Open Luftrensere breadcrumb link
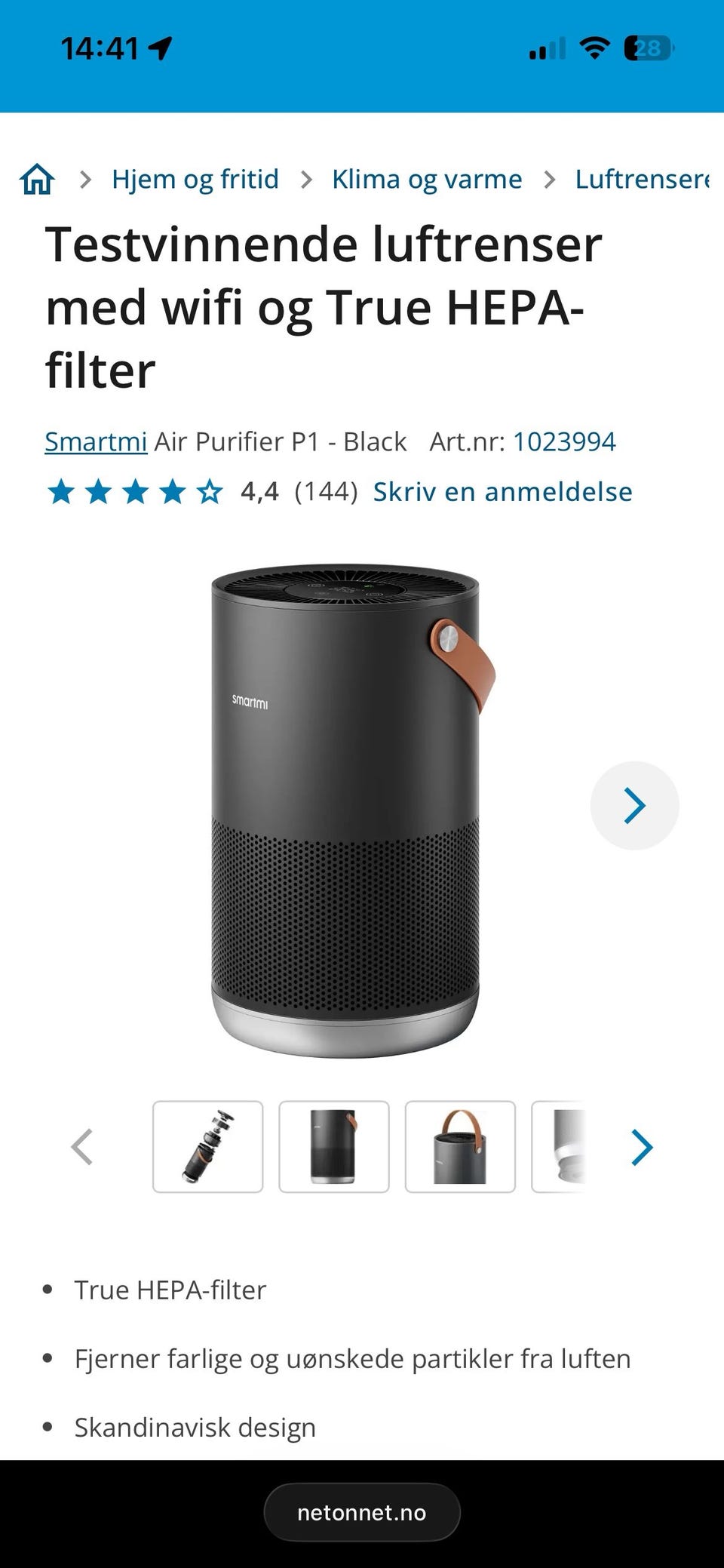The image size is (724, 1568). (643, 179)
